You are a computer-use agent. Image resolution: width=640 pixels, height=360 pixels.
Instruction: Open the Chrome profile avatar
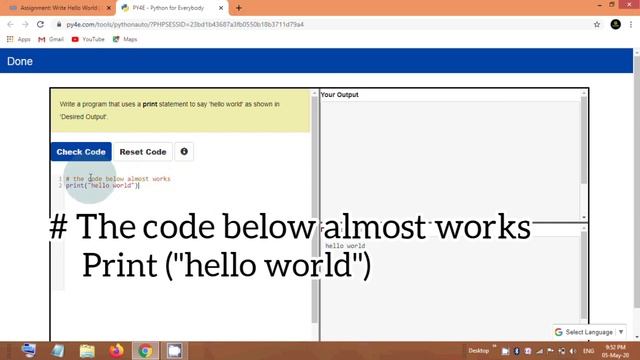coord(616,24)
